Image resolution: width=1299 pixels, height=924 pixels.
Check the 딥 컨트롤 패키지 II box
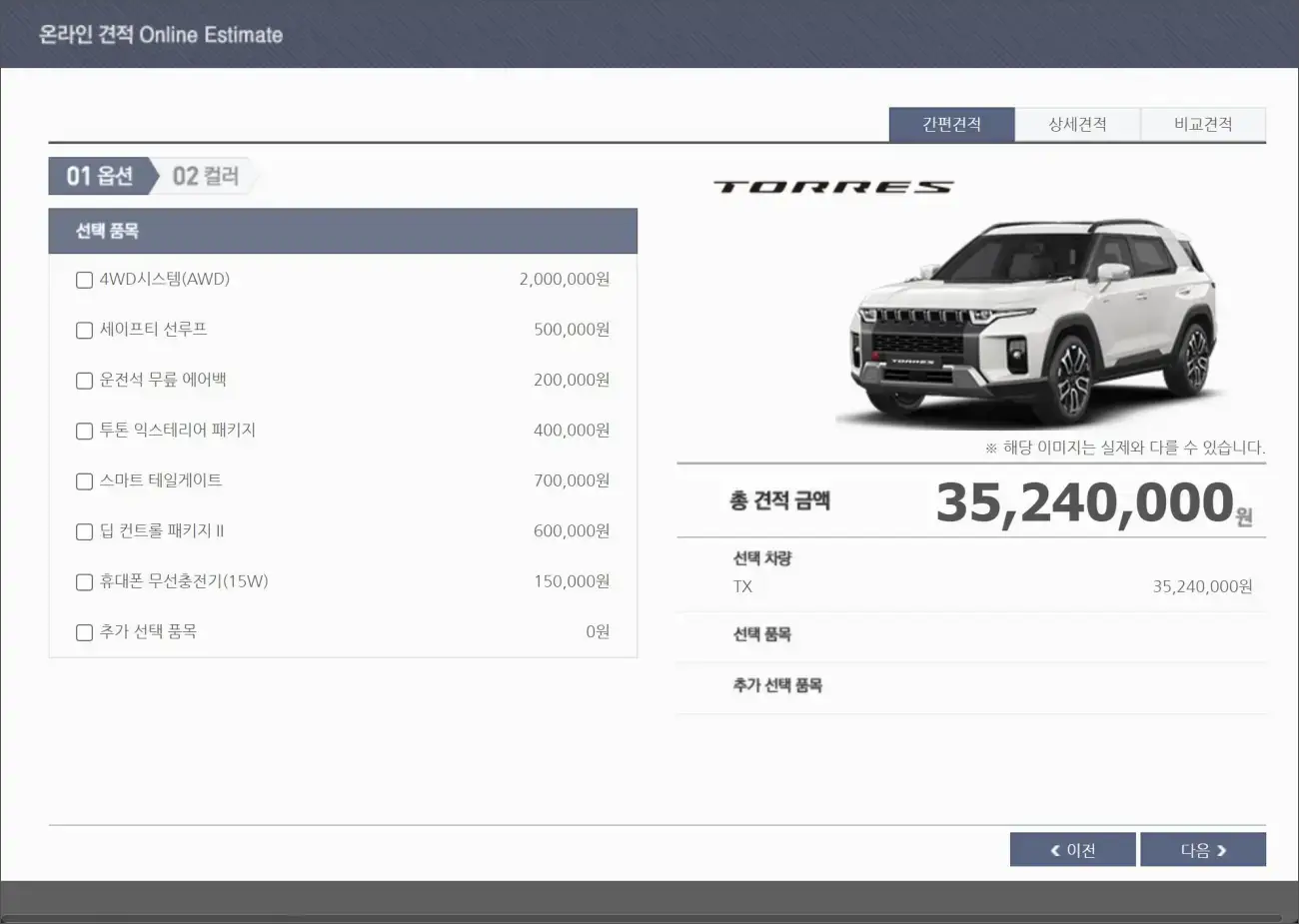click(85, 531)
